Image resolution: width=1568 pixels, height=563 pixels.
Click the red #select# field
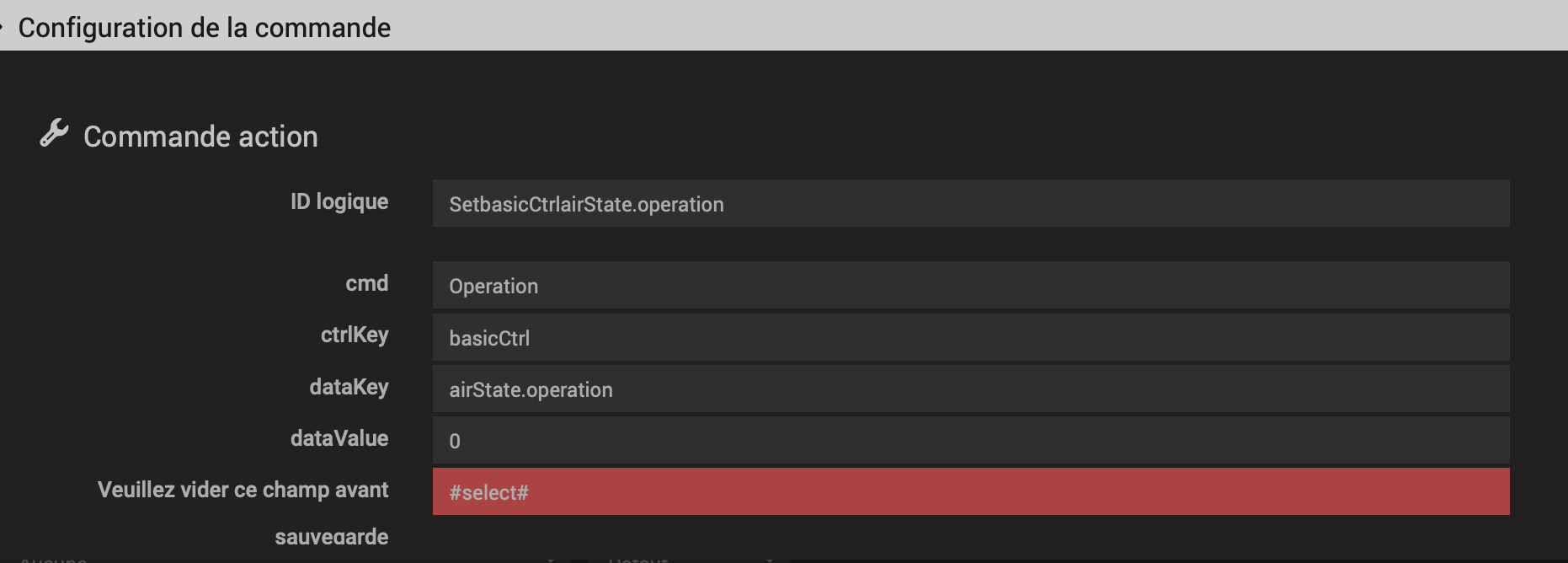point(971,491)
